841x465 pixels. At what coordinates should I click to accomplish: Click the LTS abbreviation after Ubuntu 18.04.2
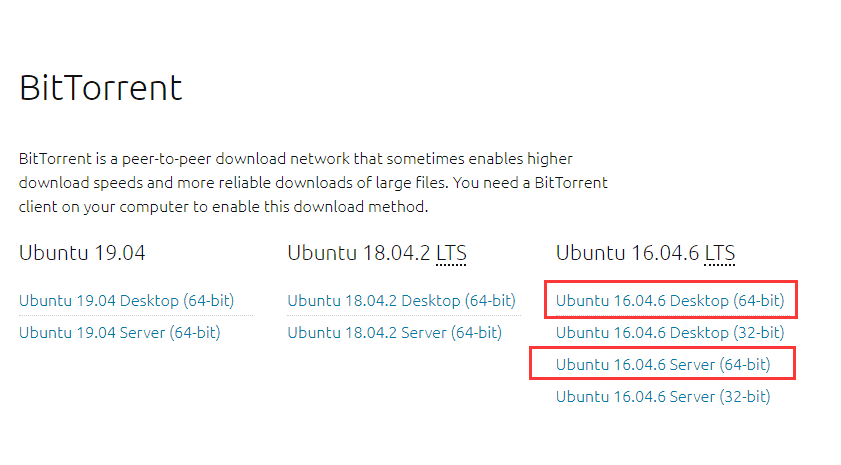tap(451, 253)
